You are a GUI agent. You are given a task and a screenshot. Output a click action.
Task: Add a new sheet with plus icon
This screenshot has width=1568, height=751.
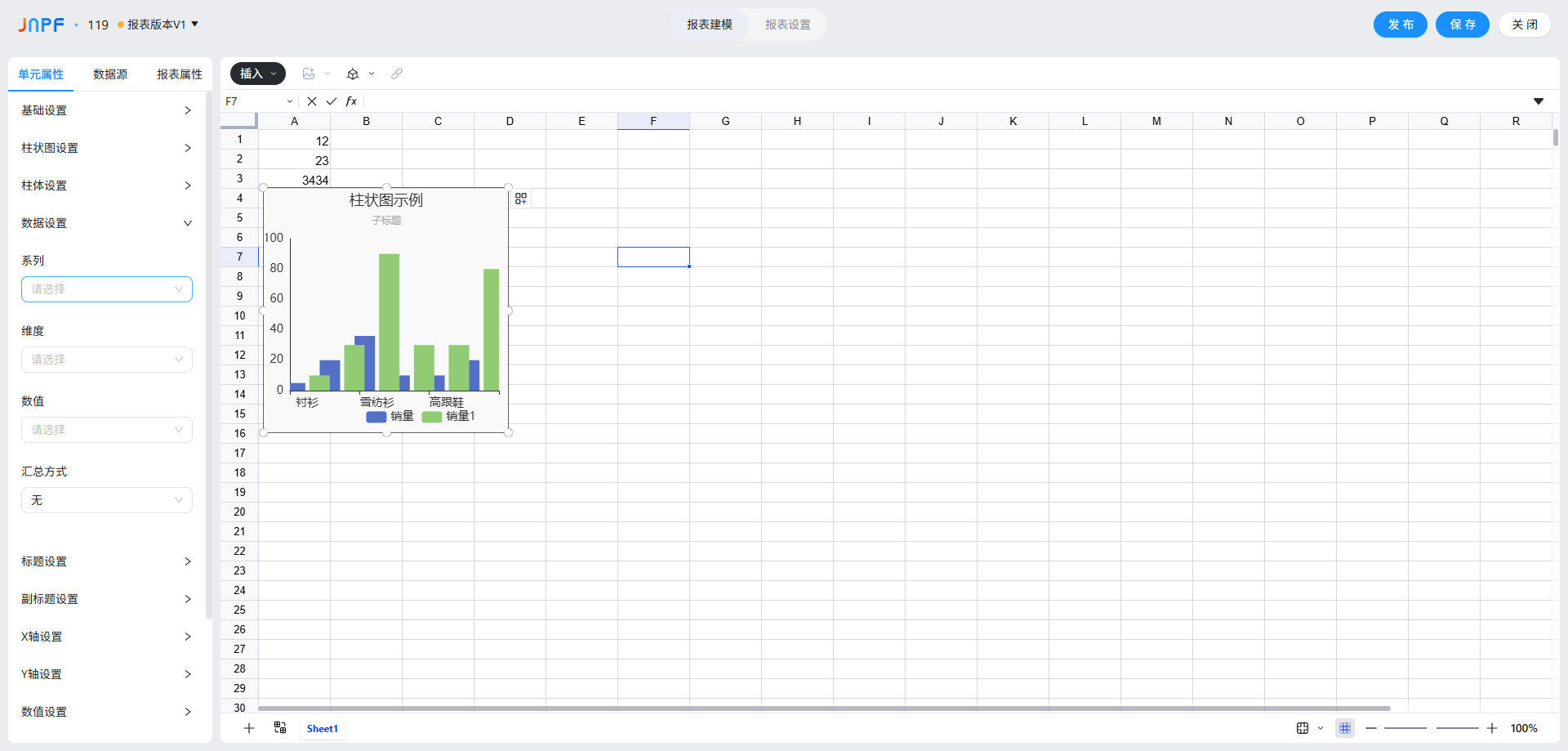(249, 728)
